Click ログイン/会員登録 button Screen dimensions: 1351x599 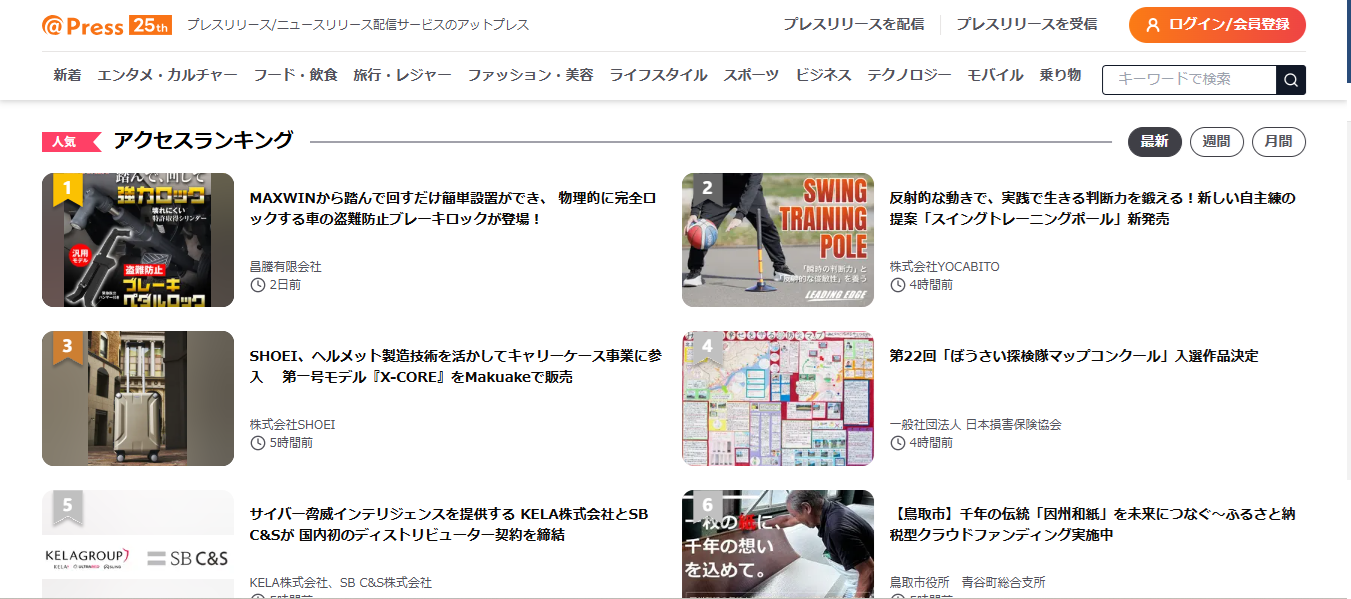click(1217, 25)
